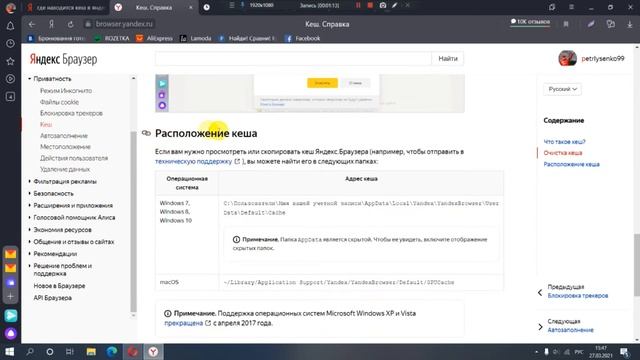Open the Facebook bookmark
The width and height of the screenshot is (640, 360).
click(302, 38)
